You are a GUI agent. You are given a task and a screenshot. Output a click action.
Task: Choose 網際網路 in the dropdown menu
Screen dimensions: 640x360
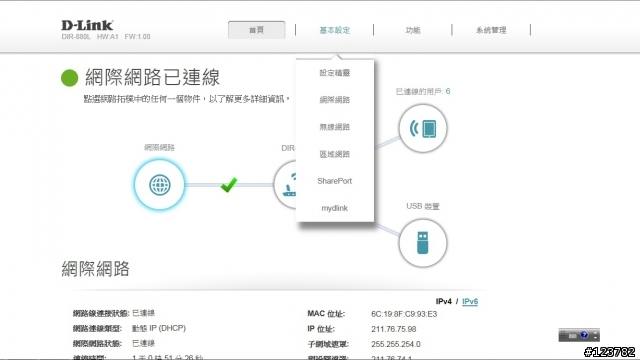pos(335,100)
